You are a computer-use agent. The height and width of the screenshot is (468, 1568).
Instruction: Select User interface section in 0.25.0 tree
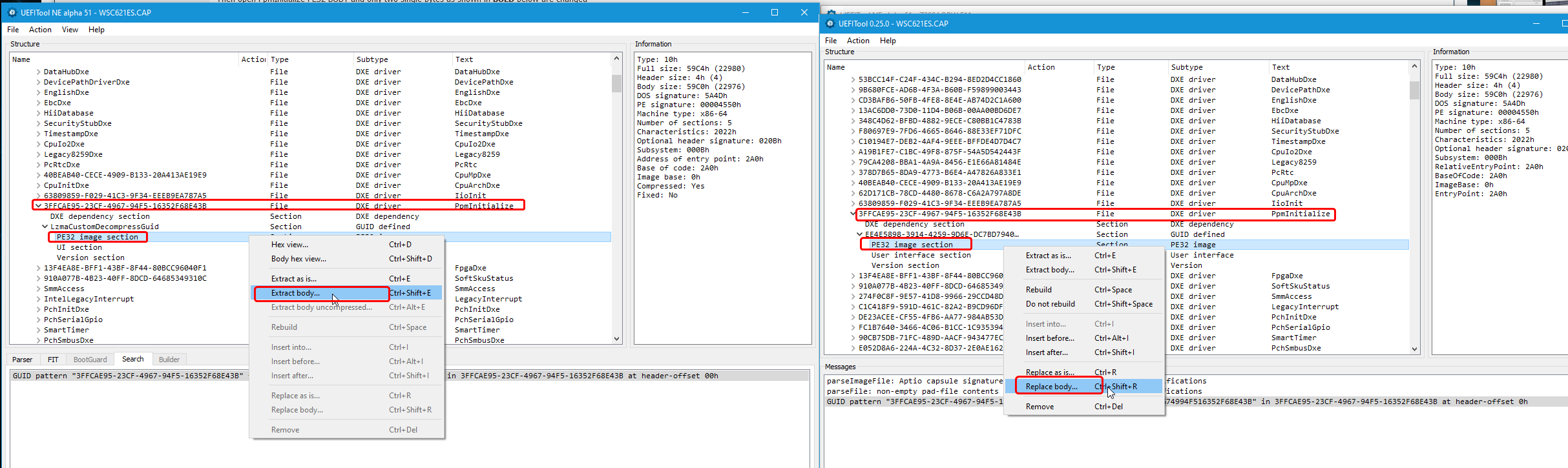coord(921,255)
